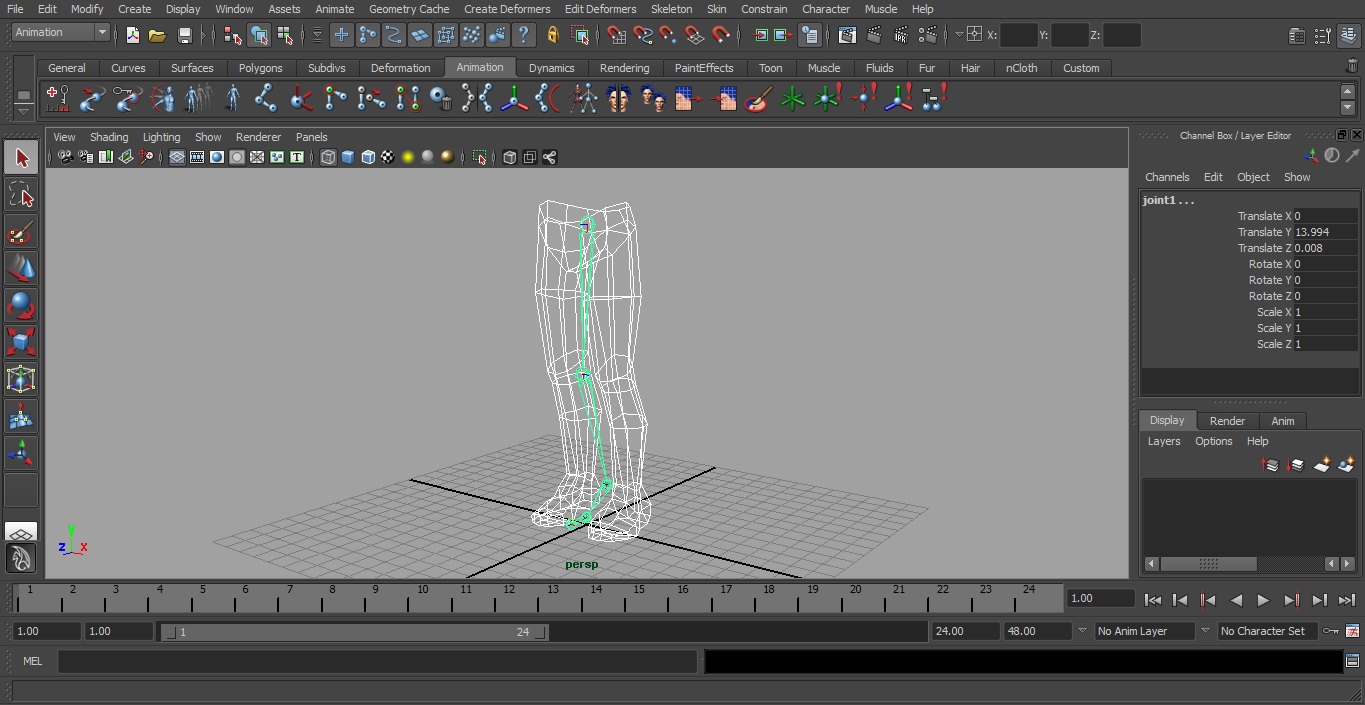Screen dimensions: 1365x705
Task: Open the Layers menu in Layer Editor
Action: click(x=1163, y=441)
